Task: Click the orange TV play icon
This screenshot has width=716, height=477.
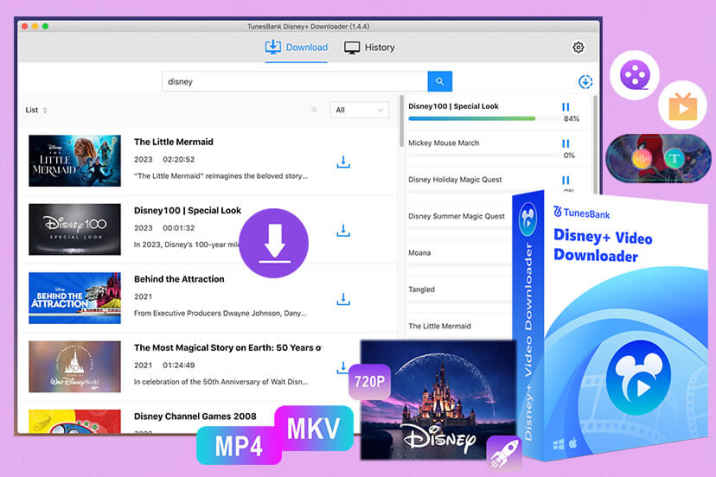Action: [683, 103]
